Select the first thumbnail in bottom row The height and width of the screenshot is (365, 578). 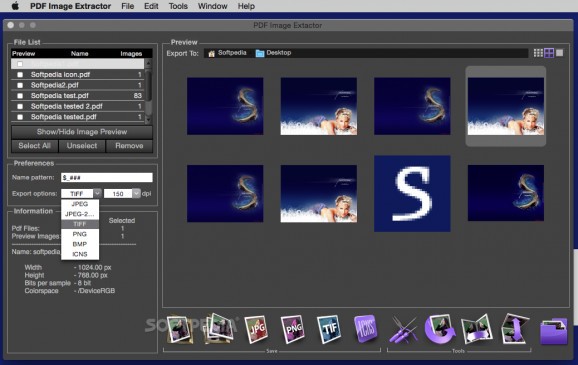[x=225, y=194]
